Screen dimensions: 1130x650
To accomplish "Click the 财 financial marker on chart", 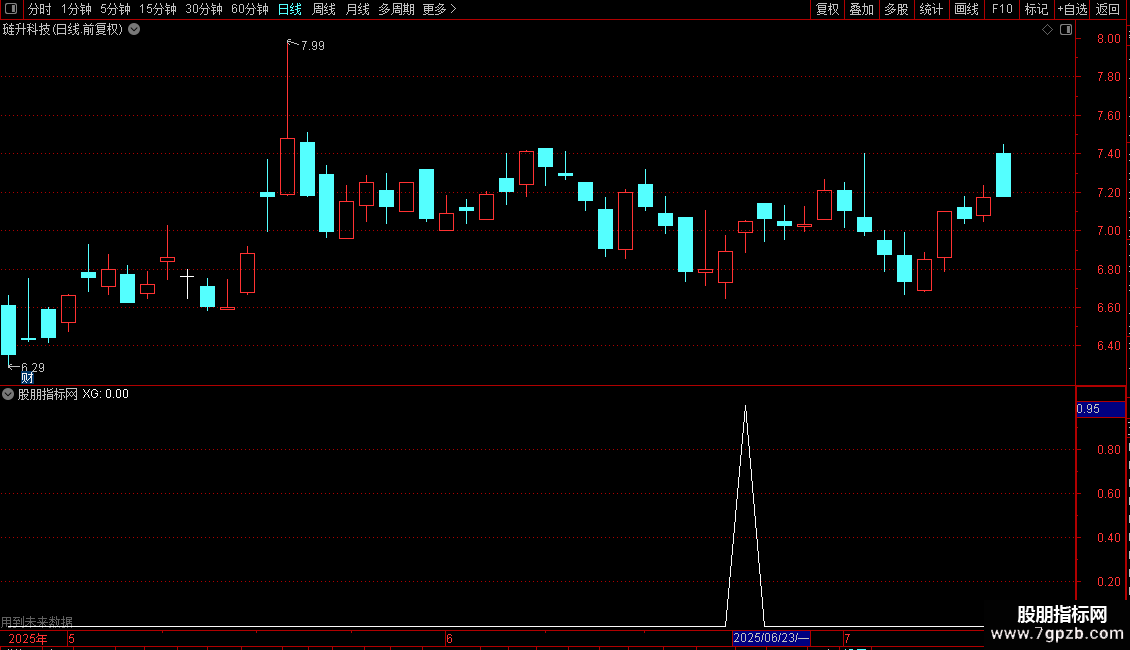I will [x=27, y=378].
